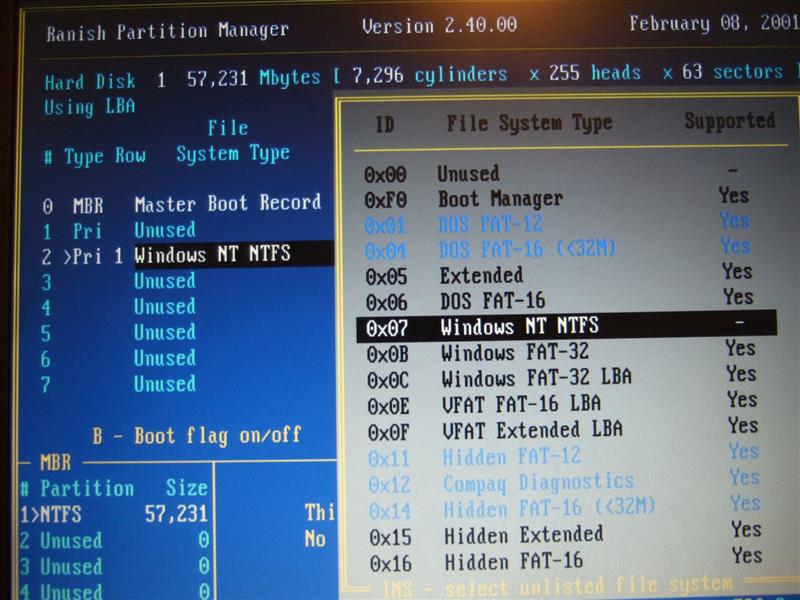Click the 'Supported' column header

pos(730,121)
